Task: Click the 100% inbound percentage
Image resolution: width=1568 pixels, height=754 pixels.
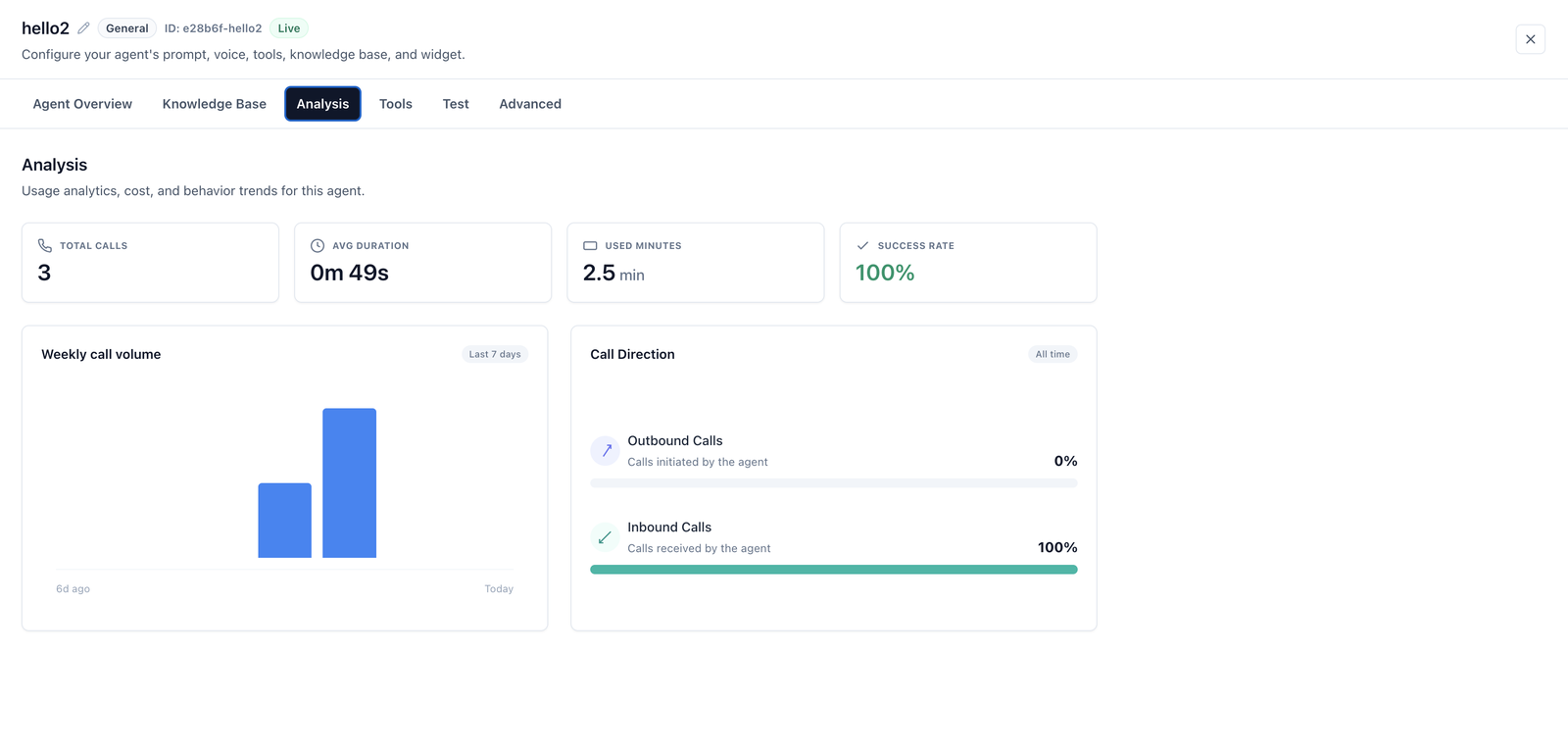Action: click(x=1057, y=547)
